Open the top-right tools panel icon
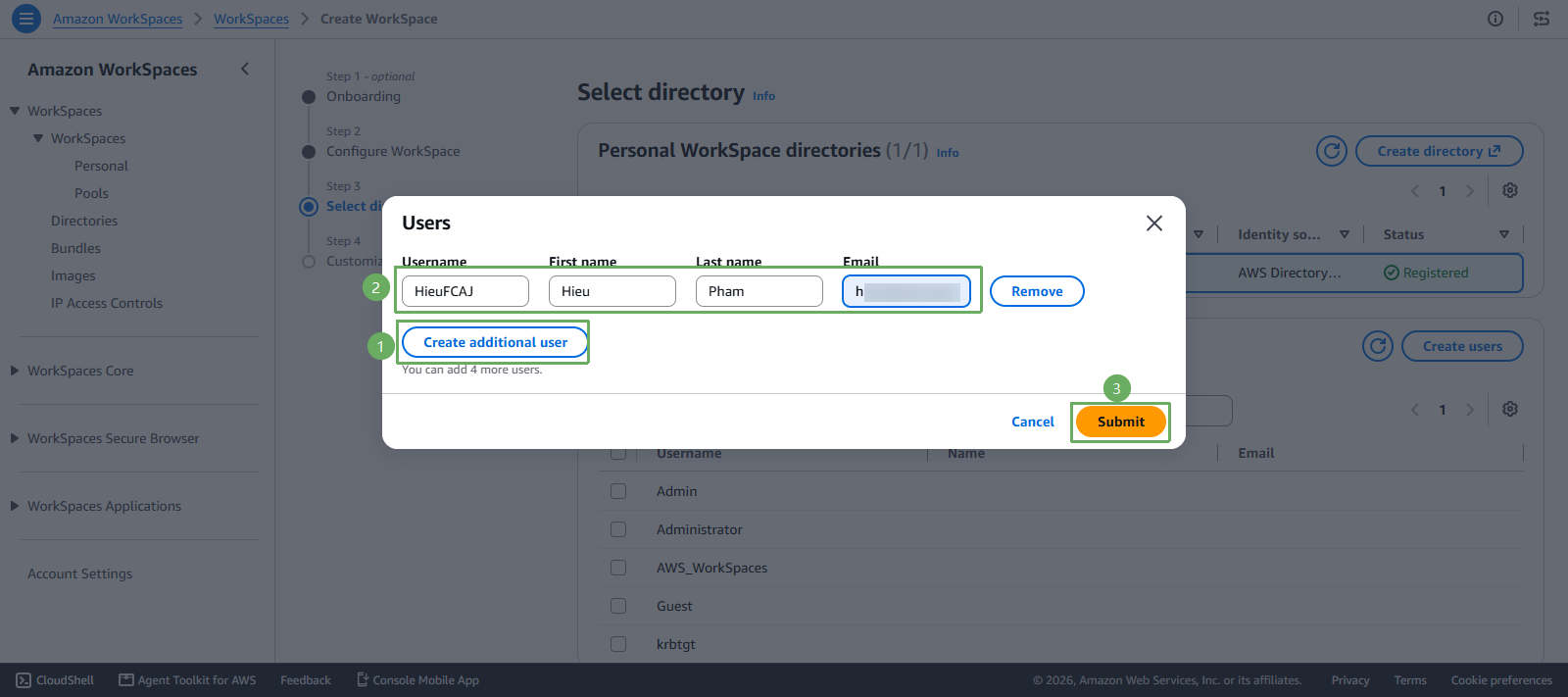The height and width of the screenshot is (697, 1568). [1542, 19]
